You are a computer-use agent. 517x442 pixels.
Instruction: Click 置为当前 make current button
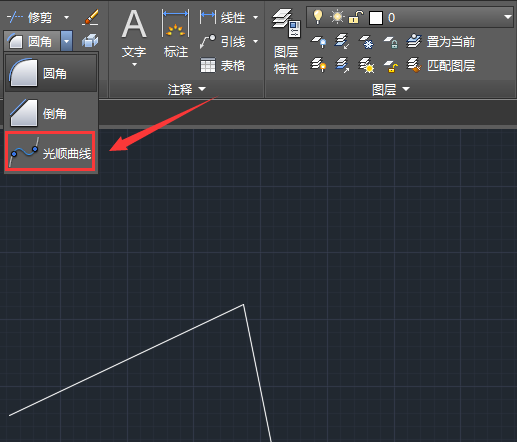click(441, 42)
